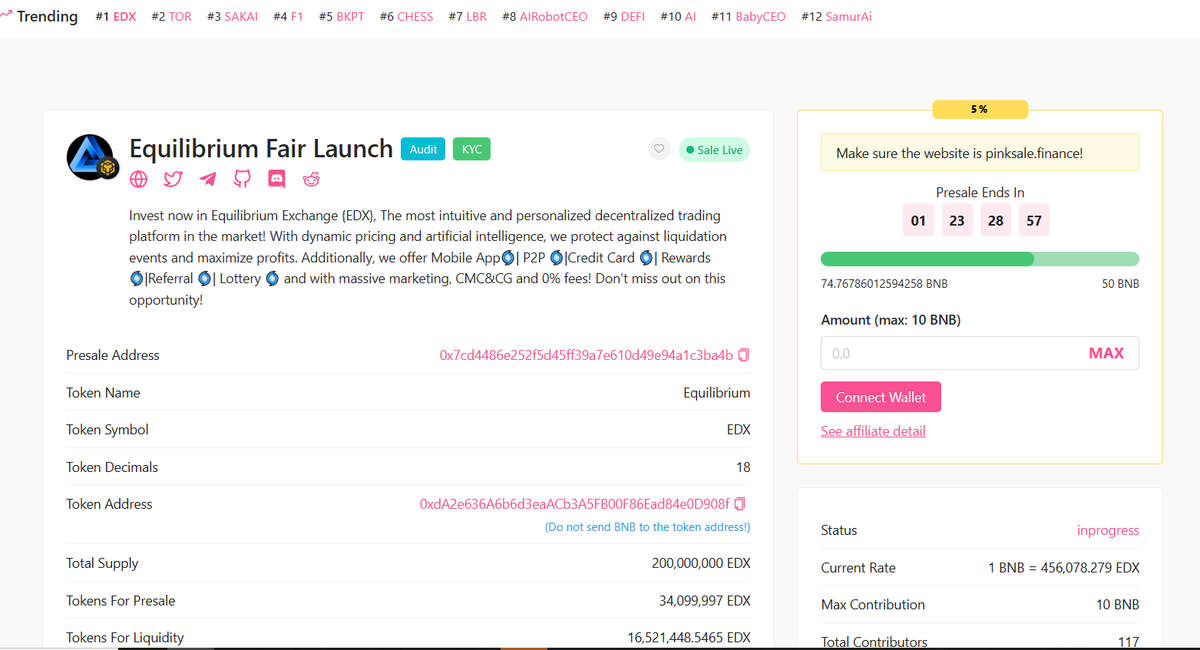Click the current rate 456,078.279 EDX value
The width and height of the screenshot is (1200, 650).
(x=1064, y=568)
